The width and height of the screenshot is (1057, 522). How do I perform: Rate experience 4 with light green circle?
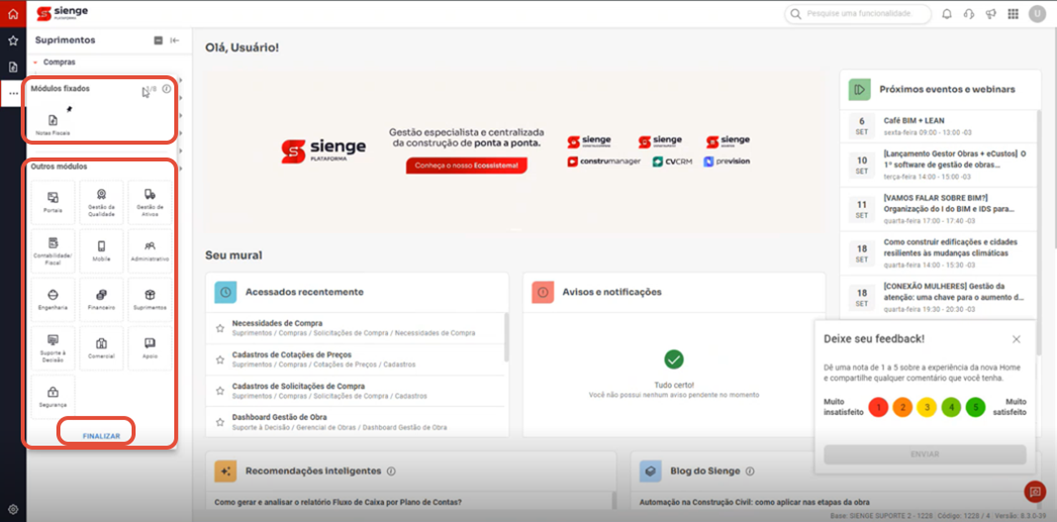(951, 407)
